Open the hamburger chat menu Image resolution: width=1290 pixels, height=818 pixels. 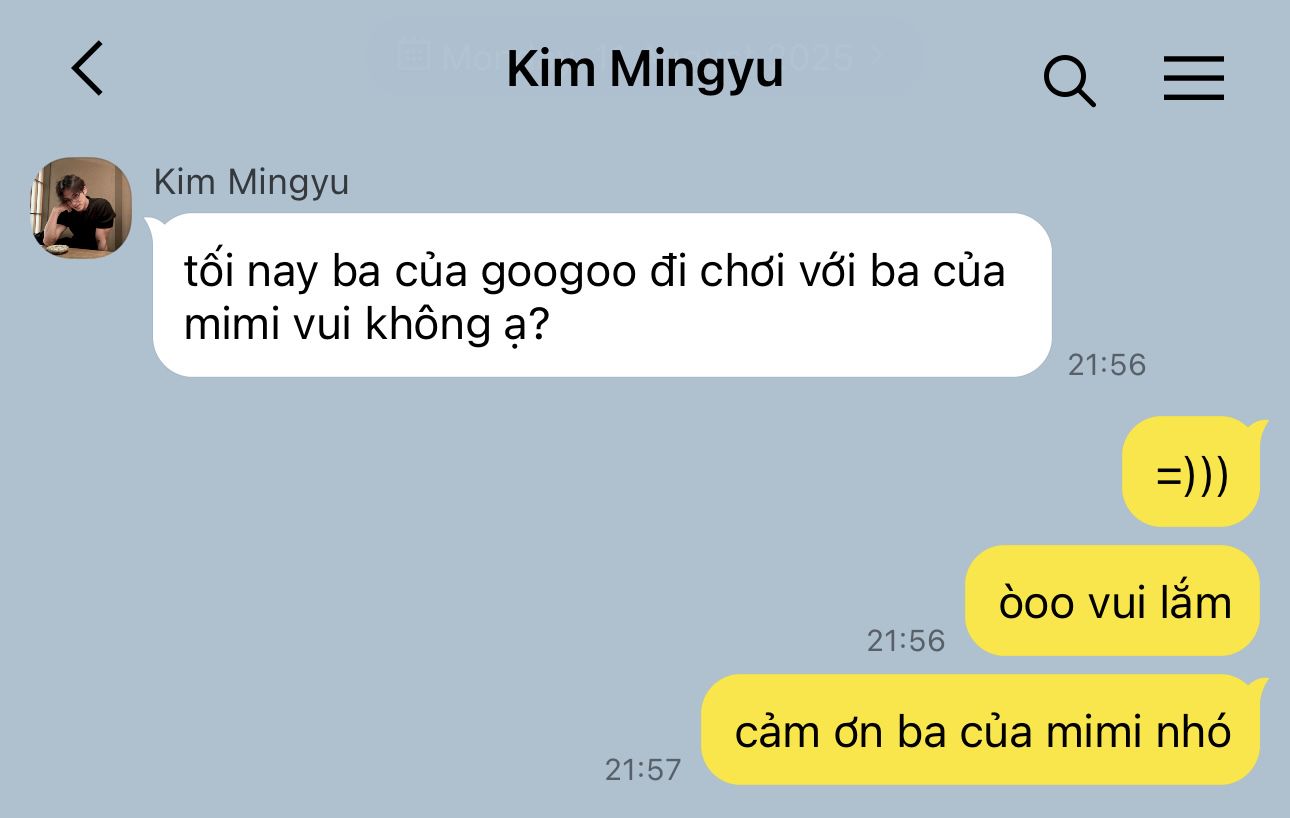tap(1194, 77)
